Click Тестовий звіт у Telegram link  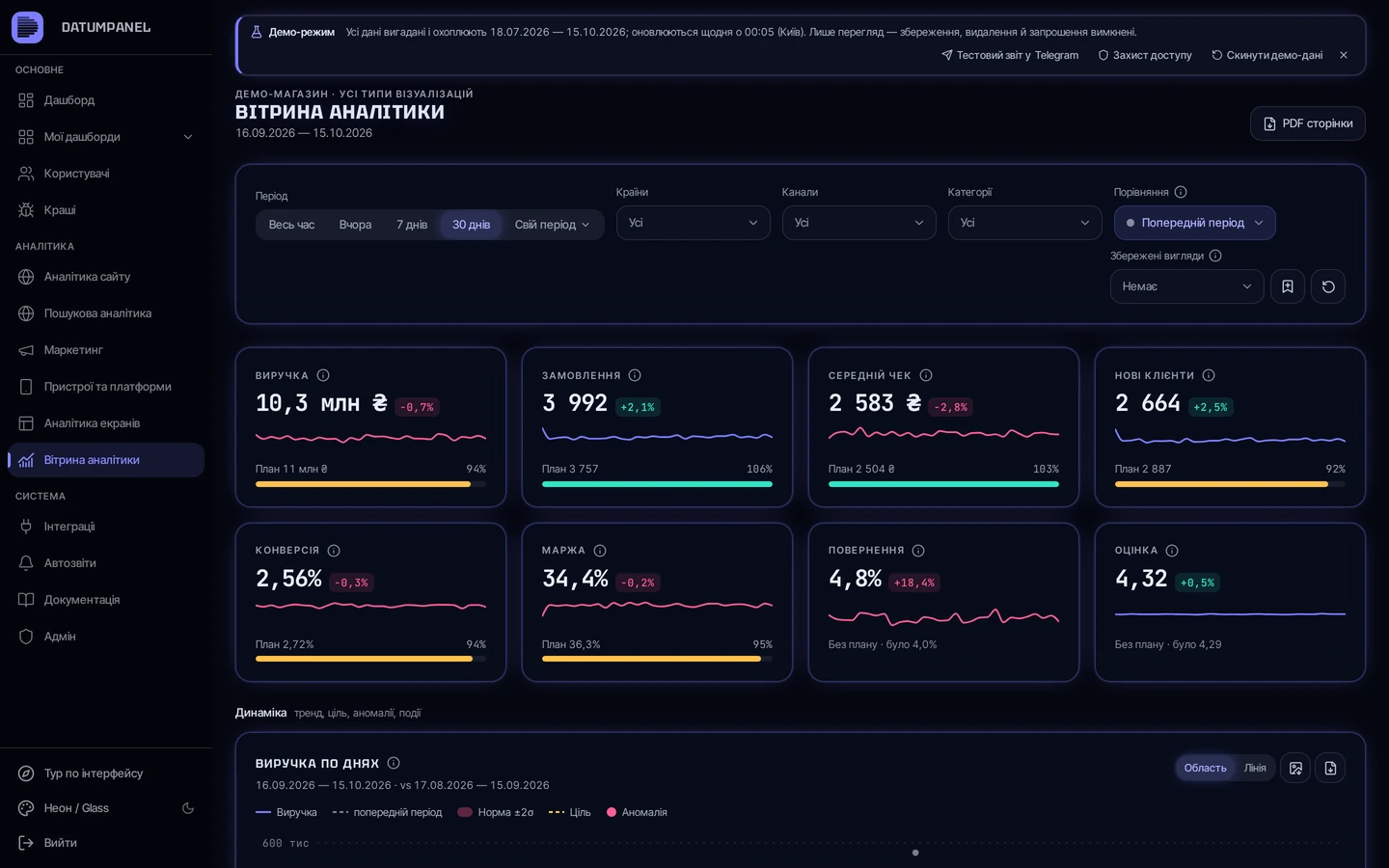point(1010,55)
